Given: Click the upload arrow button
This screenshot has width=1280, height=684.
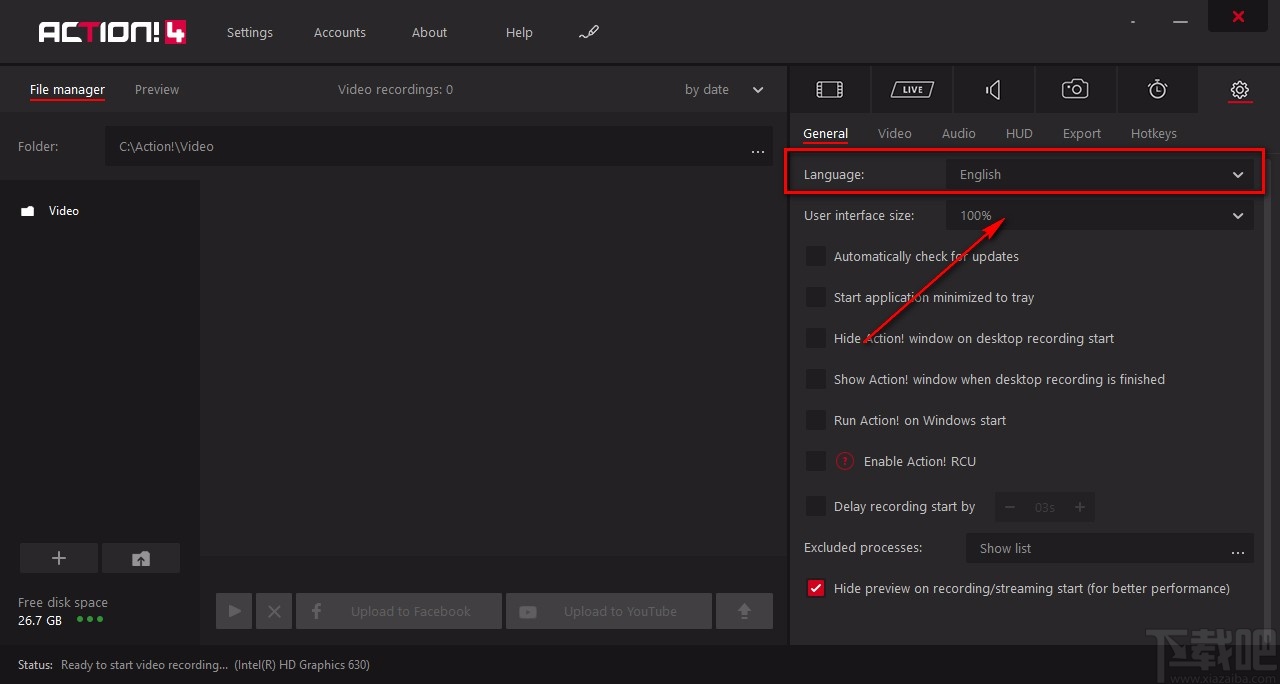Looking at the screenshot, I should coord(744,611).
